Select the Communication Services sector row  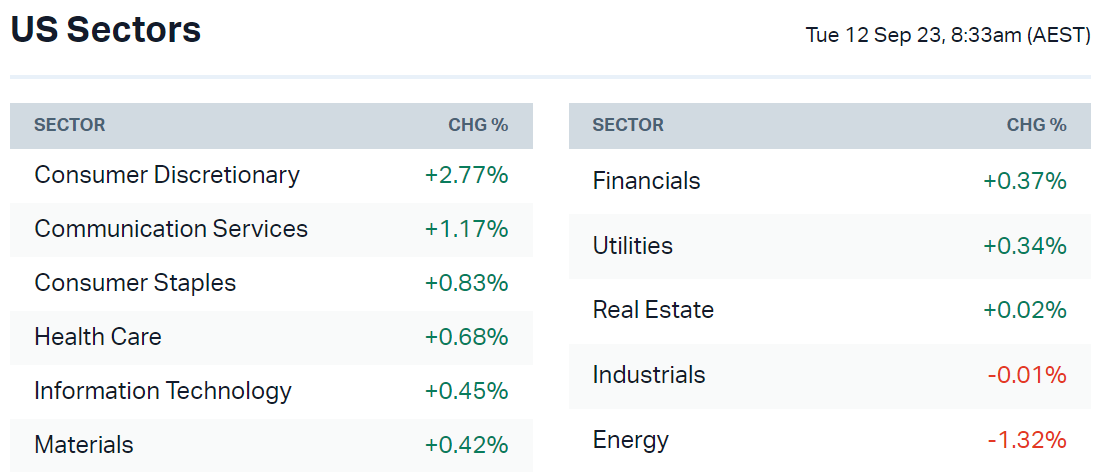171,229
